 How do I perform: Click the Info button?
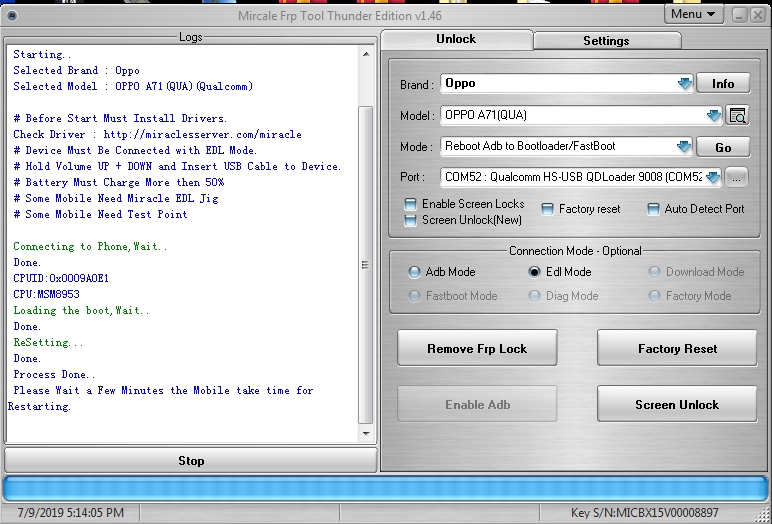click(723, 84)
